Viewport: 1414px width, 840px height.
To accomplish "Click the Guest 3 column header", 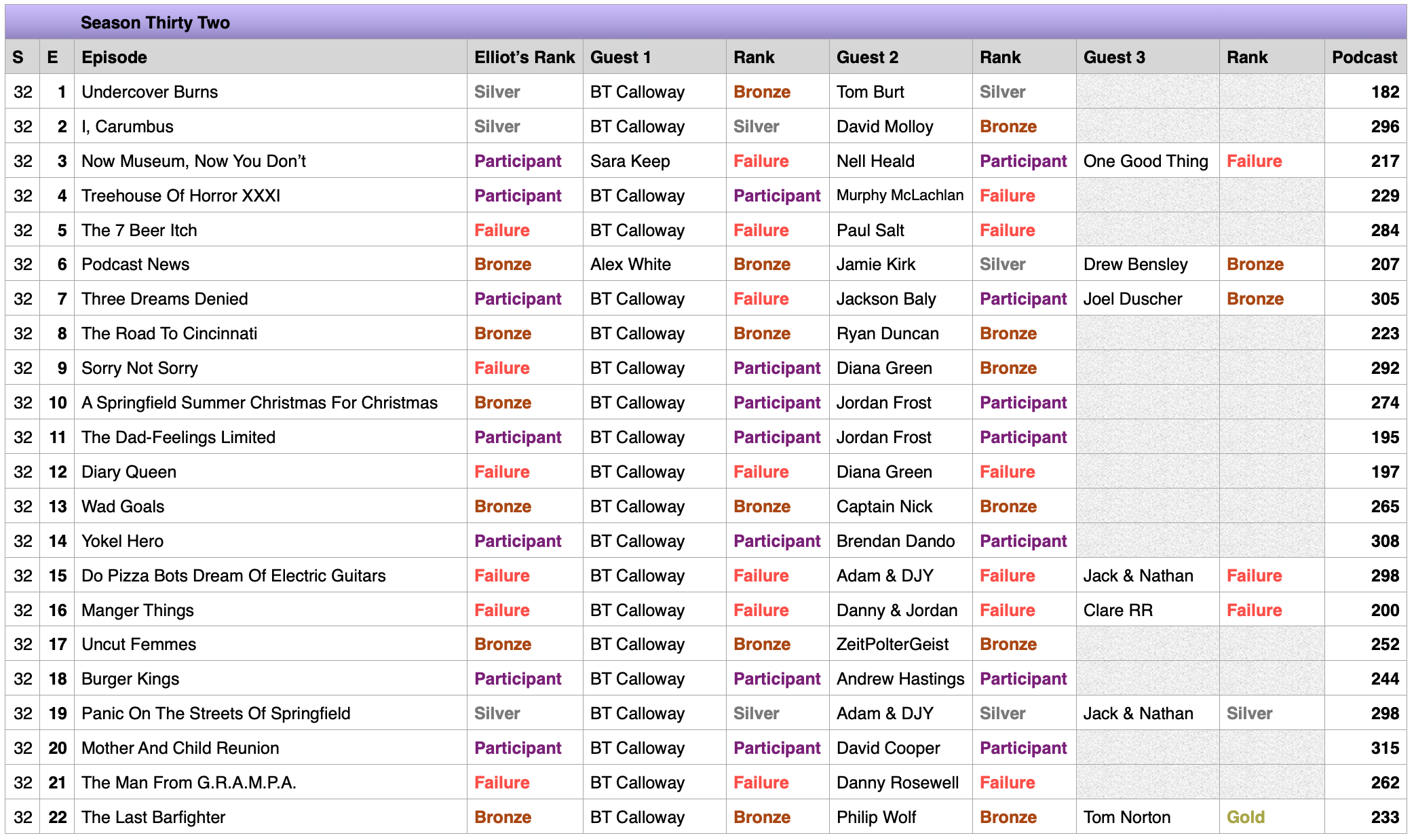I will [1147, 57].
